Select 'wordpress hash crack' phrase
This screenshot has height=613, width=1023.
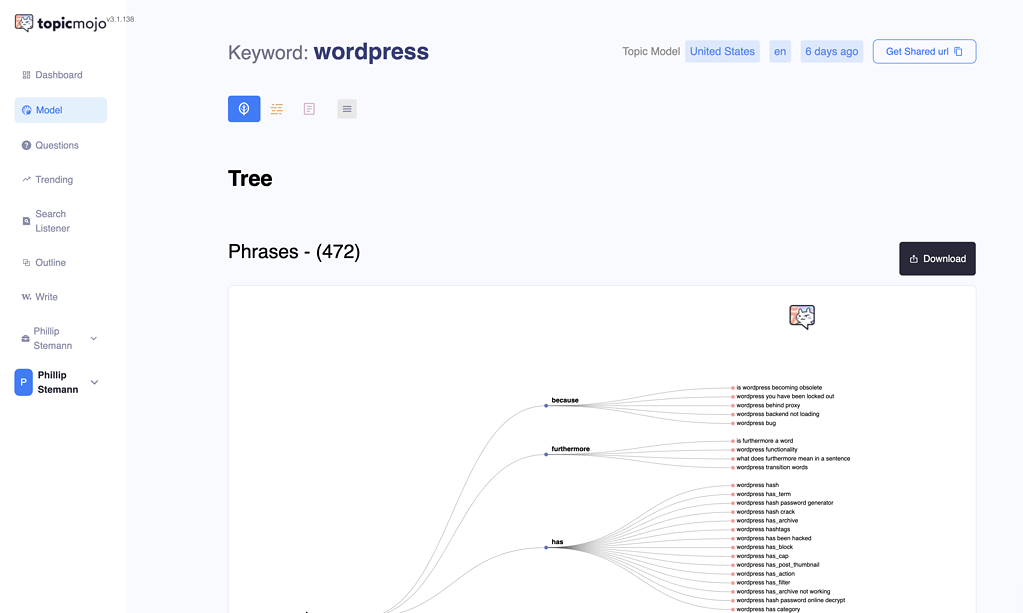pyautogui.click(x=765, y=512)
